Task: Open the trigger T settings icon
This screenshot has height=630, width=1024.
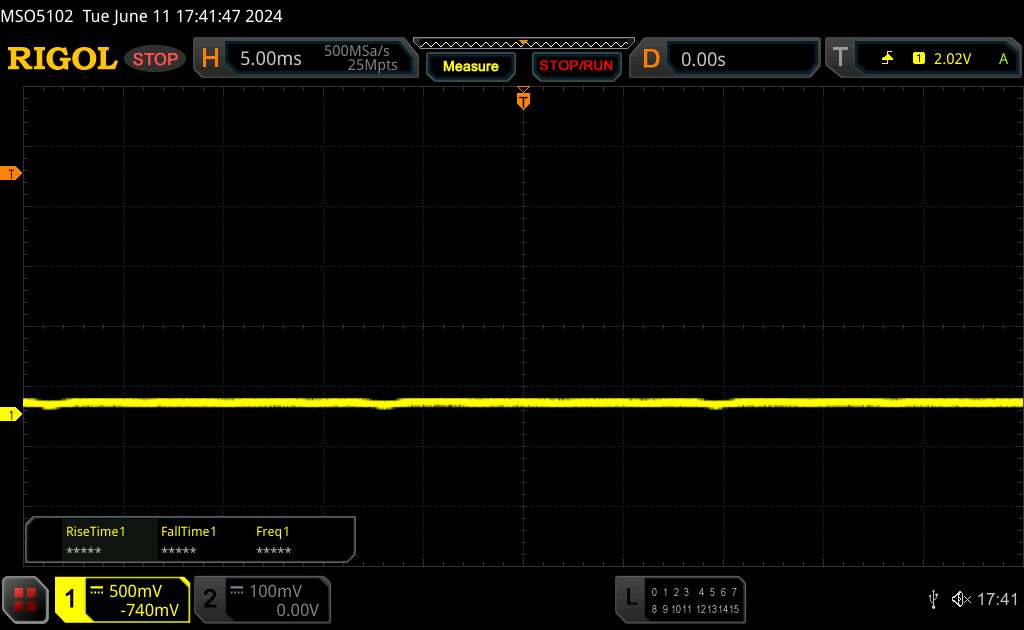Action: 840,58
